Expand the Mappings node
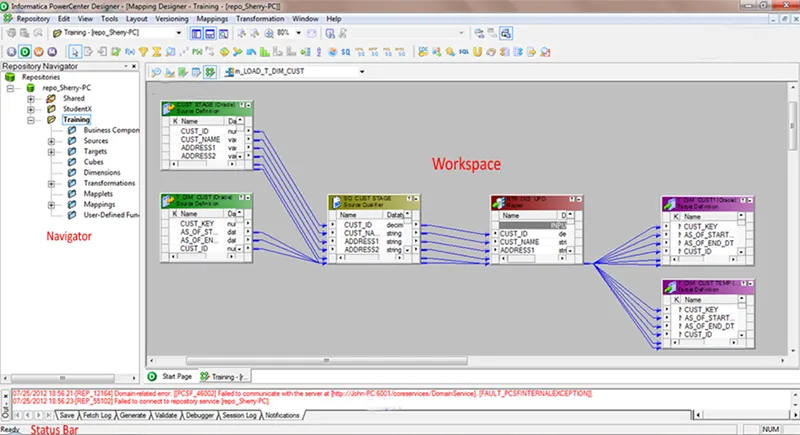The height and width of the screenshot is (435, 800). 51,204
